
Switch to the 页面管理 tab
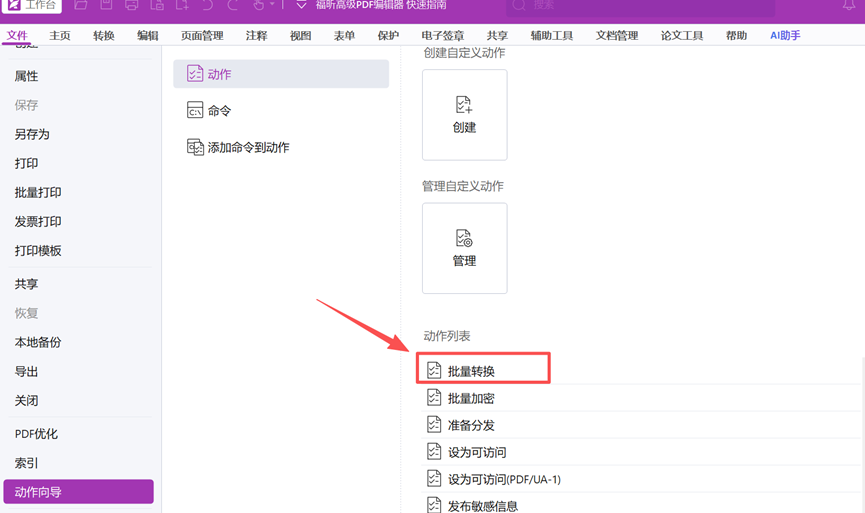(202, 36)
